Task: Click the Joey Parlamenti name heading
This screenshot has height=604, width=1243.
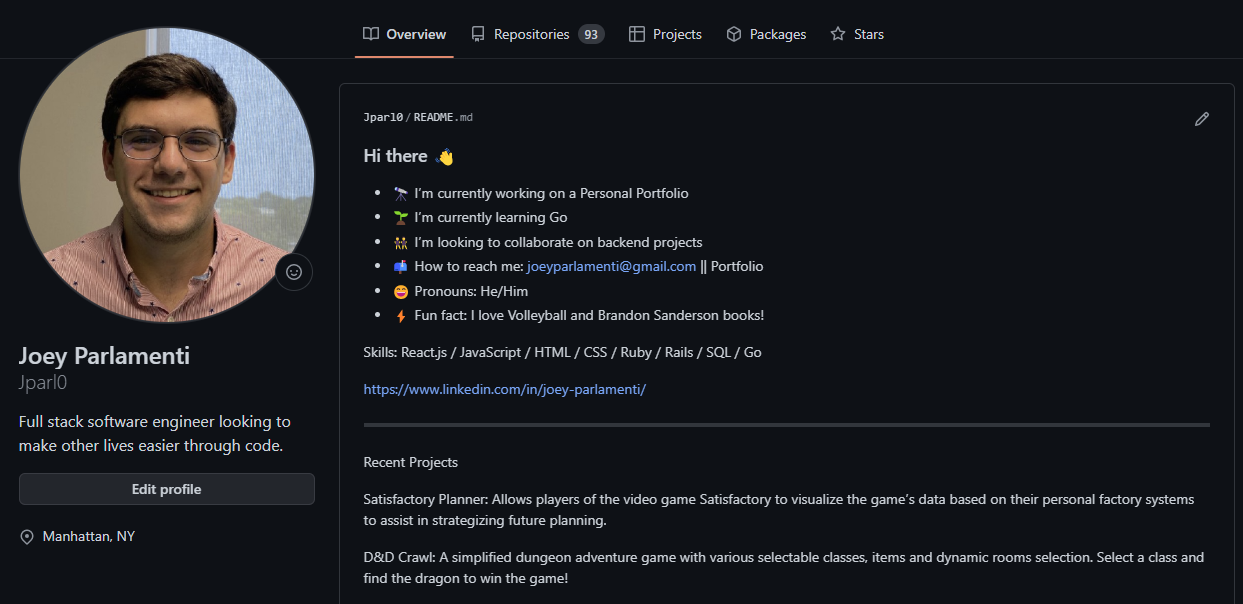Action: [x=104, y=356]
